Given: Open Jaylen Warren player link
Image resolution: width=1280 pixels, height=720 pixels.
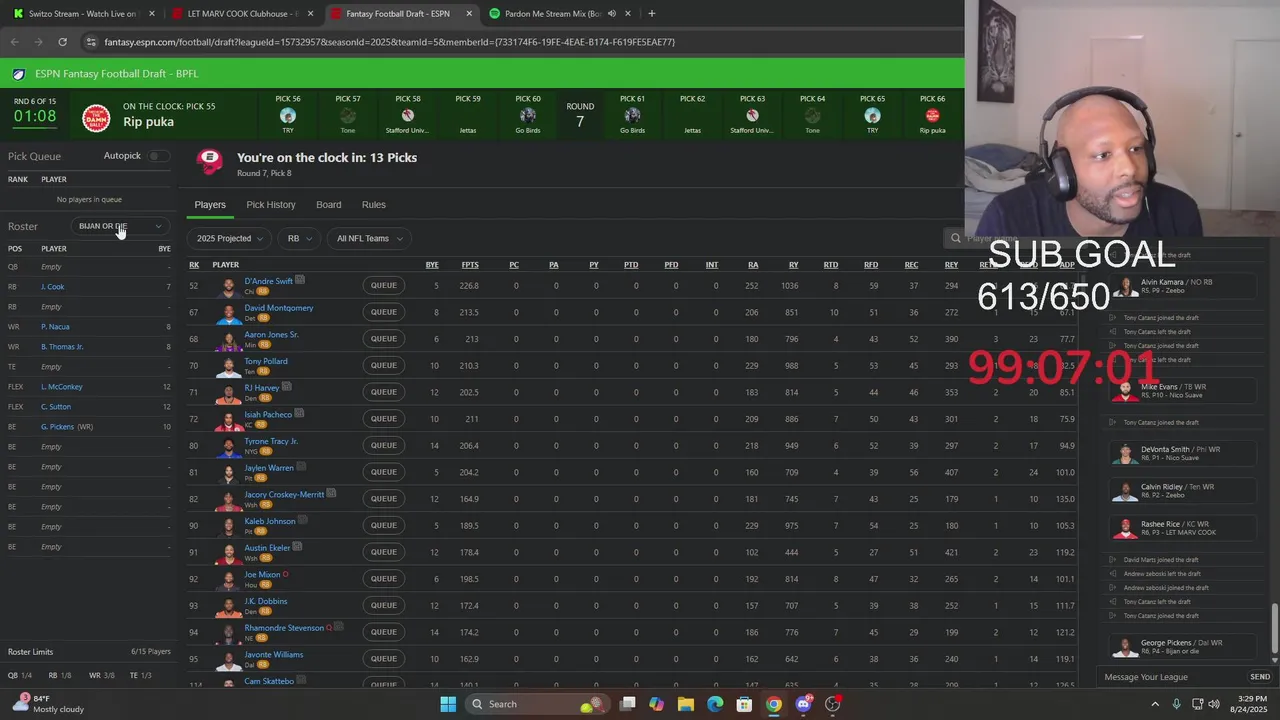Looking at the screenshot, I should coord(269,467).
